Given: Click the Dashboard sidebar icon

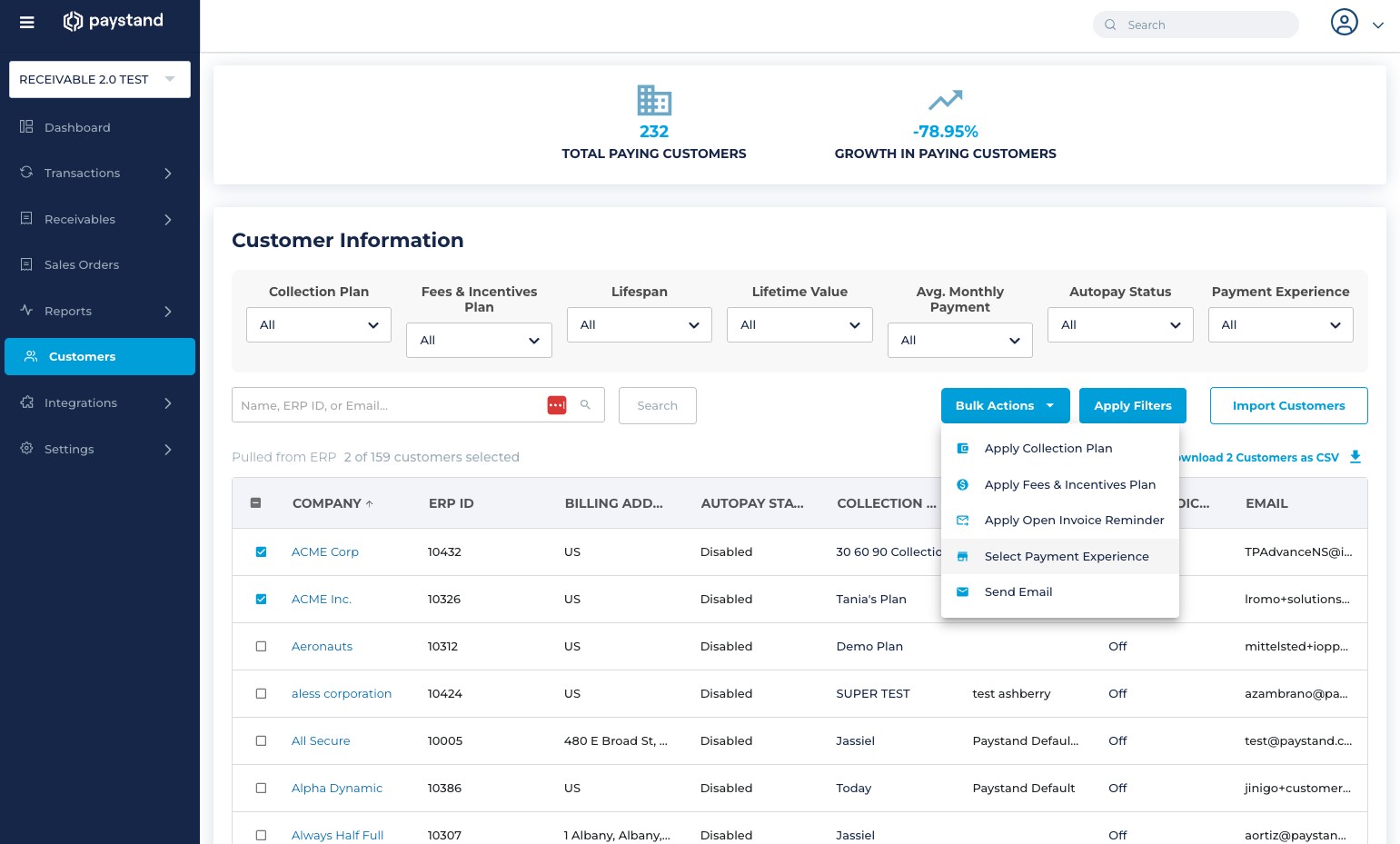Looking at the screenshot, I should coord(26,126).
